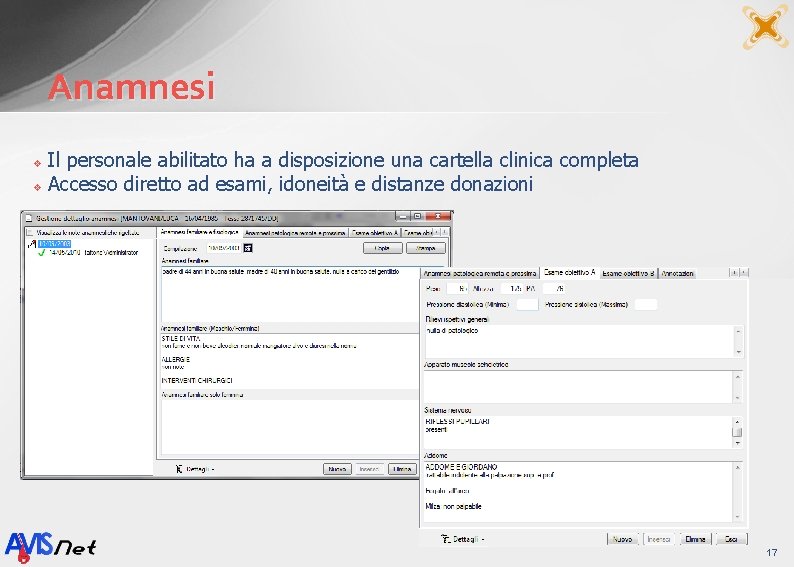794x567 pixels.
Task: Minimize the Gestione dettaglio anamnesi window
Action: point(404,216)
